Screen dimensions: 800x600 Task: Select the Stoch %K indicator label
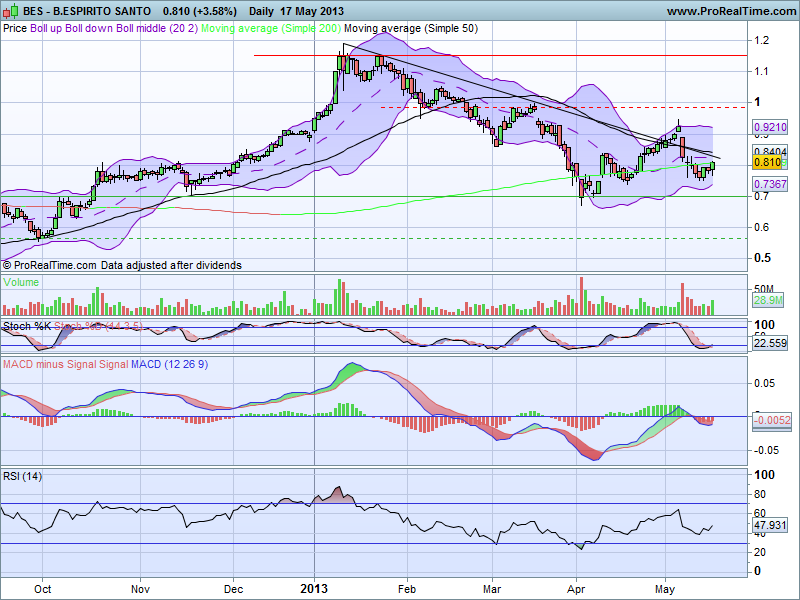(x=27, y=326)
